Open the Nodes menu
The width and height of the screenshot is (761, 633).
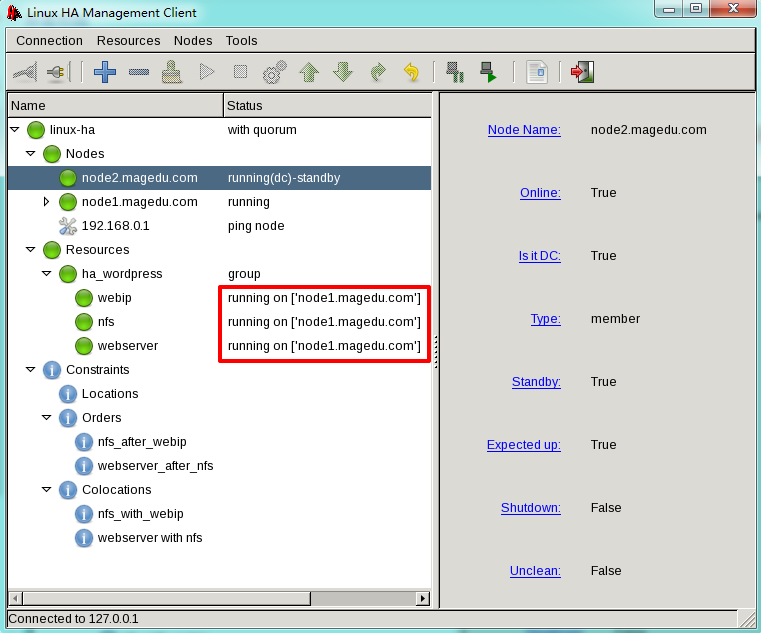point(193,41)
